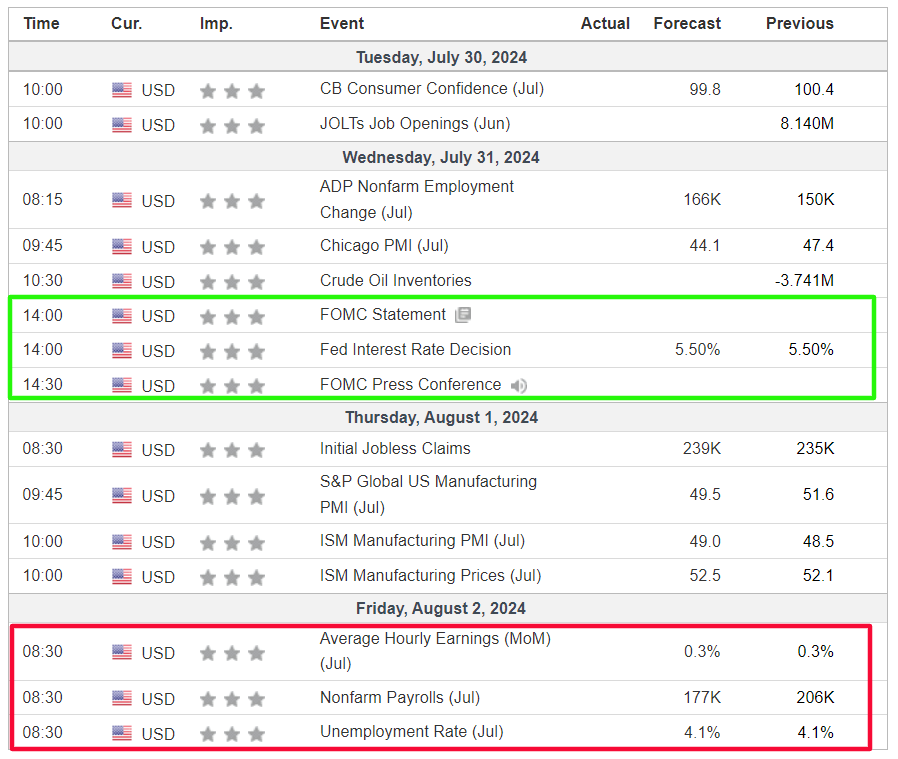The height and width of the screenshot is (759, 898).
Task: Click the Time column header
Action: point(42,23)
